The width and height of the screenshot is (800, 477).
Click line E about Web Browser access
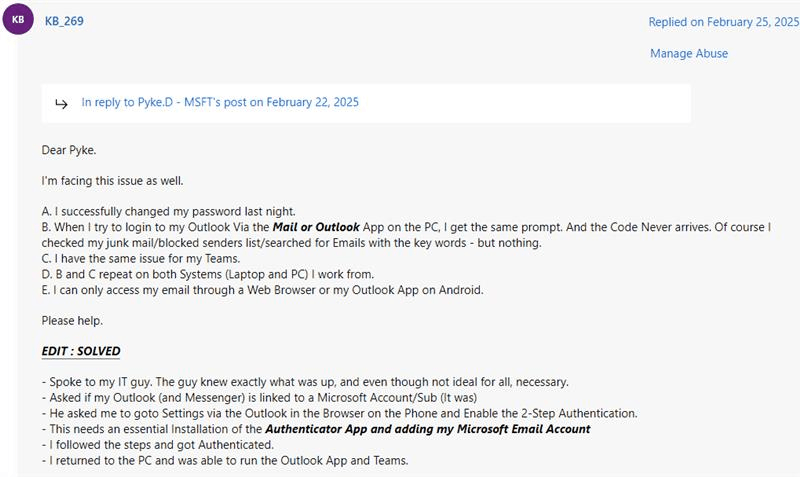(x=262, y=290)
